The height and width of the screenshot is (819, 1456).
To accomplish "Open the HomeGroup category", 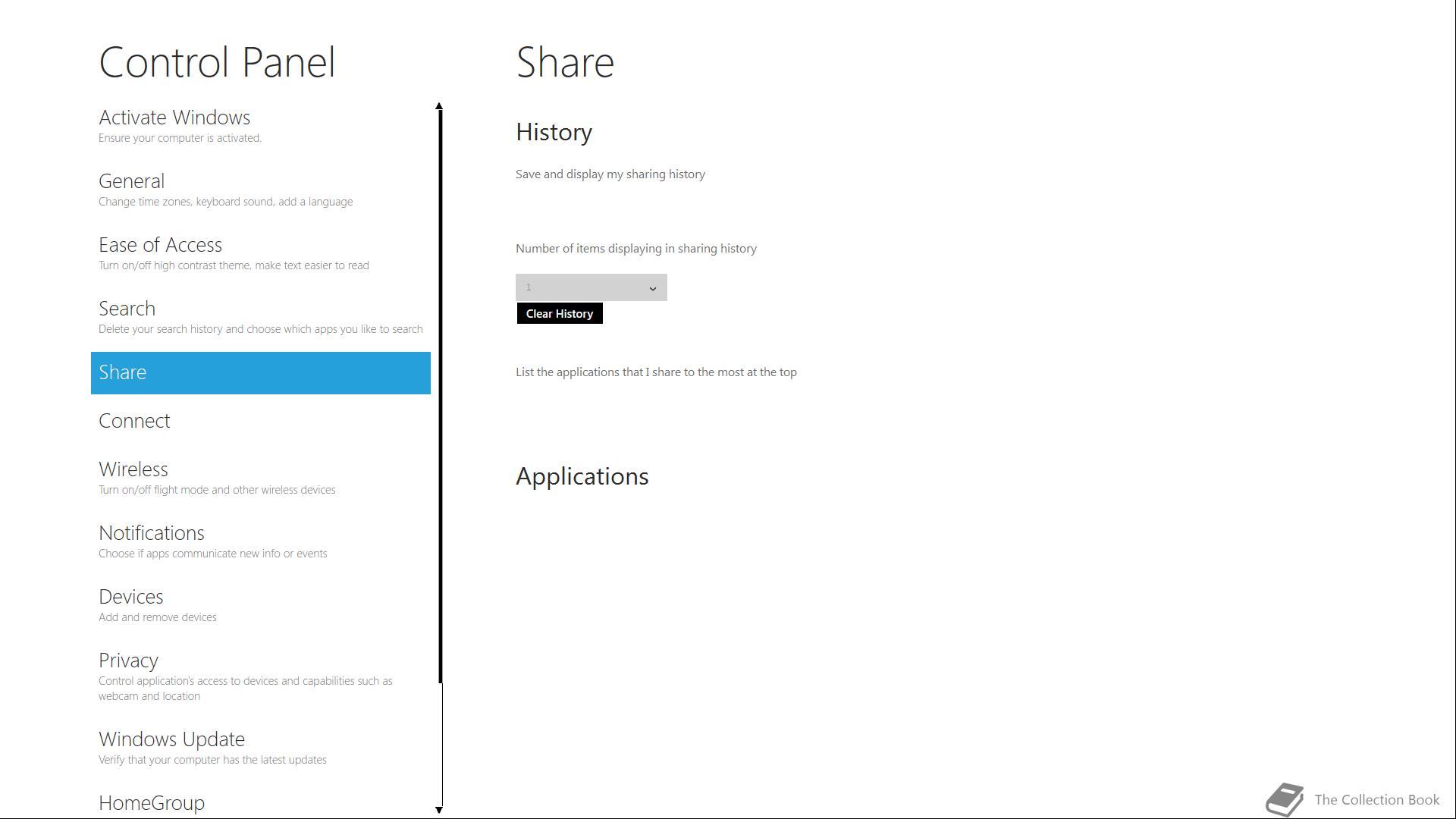I will (260, 803).
